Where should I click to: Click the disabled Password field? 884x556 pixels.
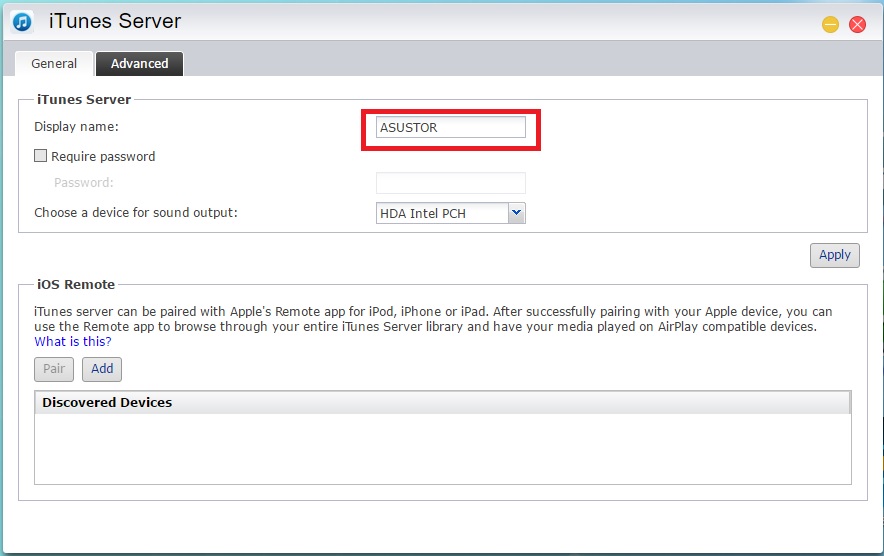[x=450, y=183]
